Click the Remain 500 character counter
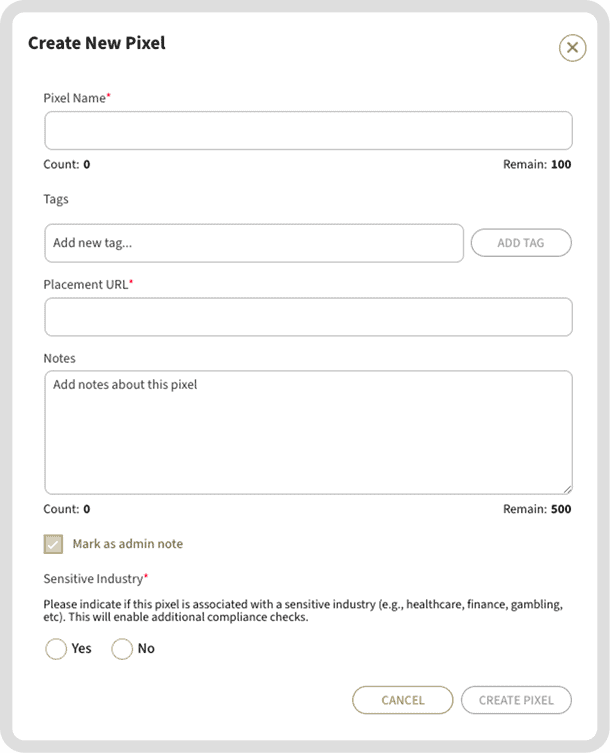610x753 pixels. click(x=537, y=509)
